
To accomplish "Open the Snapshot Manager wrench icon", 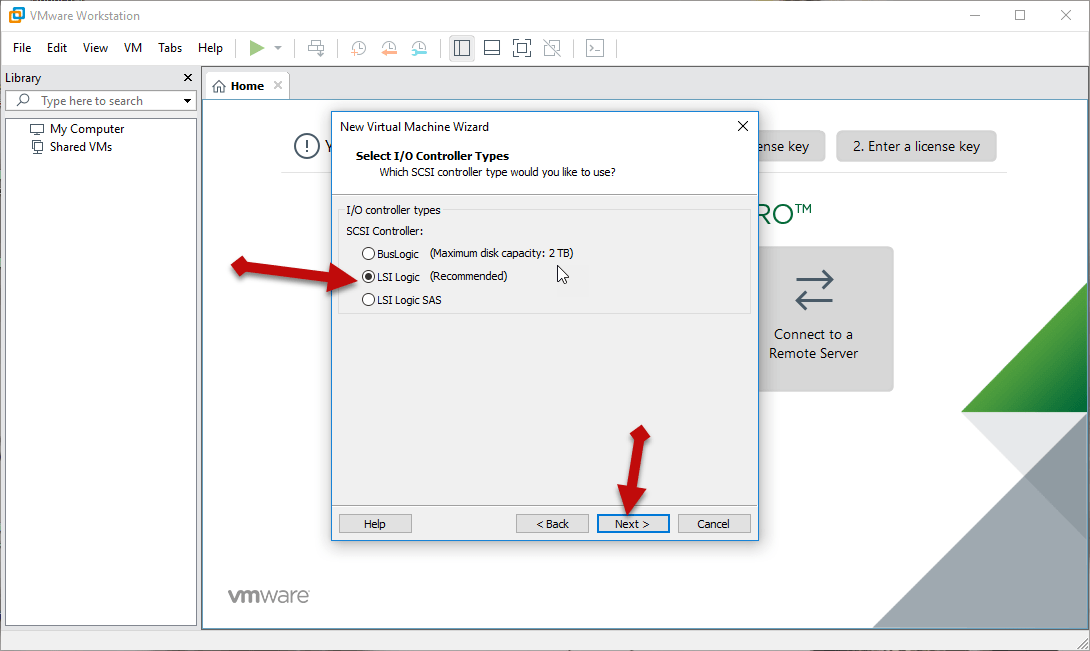I will (x=420, y=48).
